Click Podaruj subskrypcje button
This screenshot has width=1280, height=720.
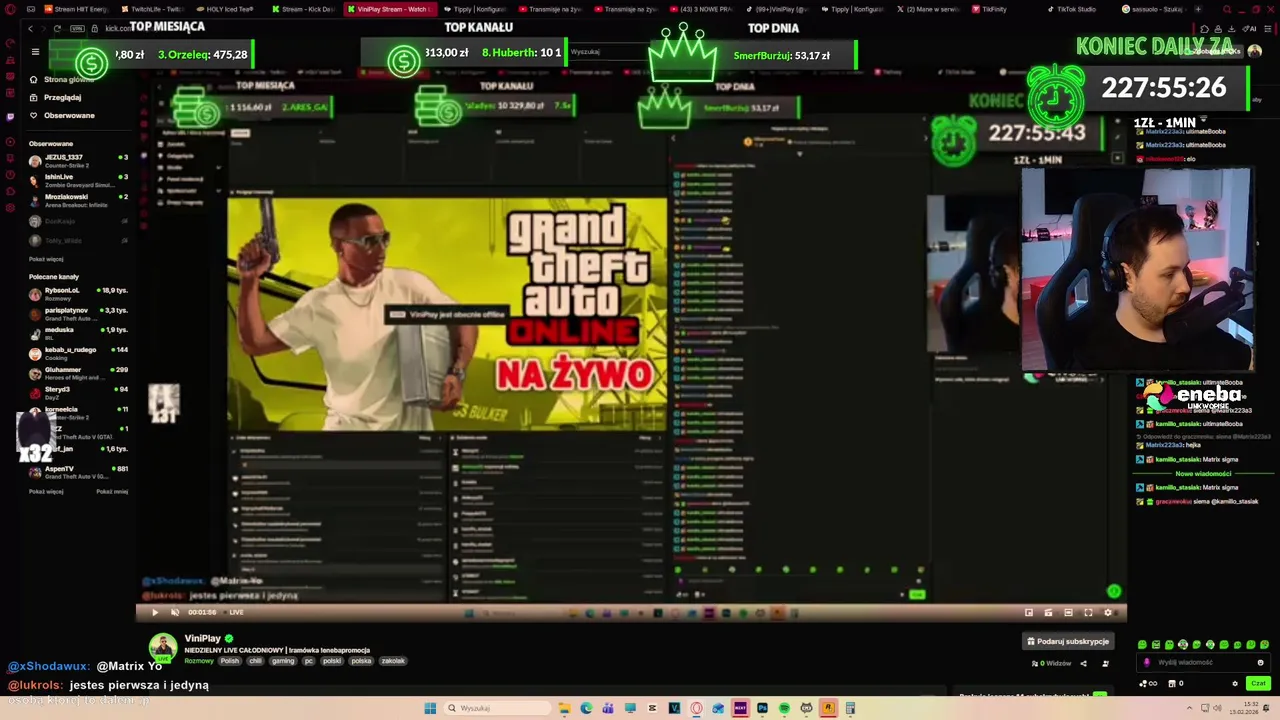coord(1068,641)
